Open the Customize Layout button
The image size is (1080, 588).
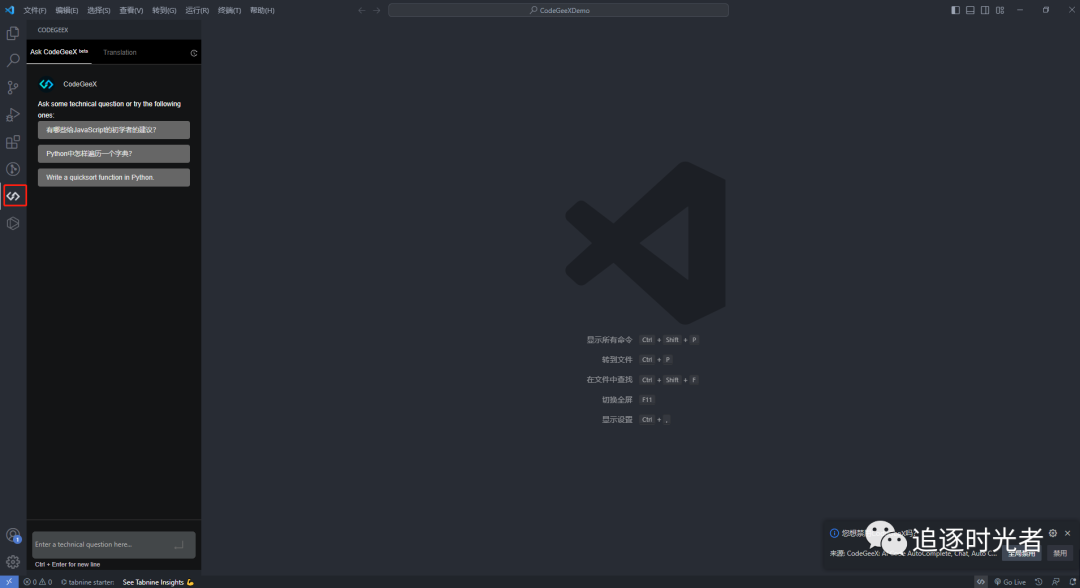pos(1000,10)
